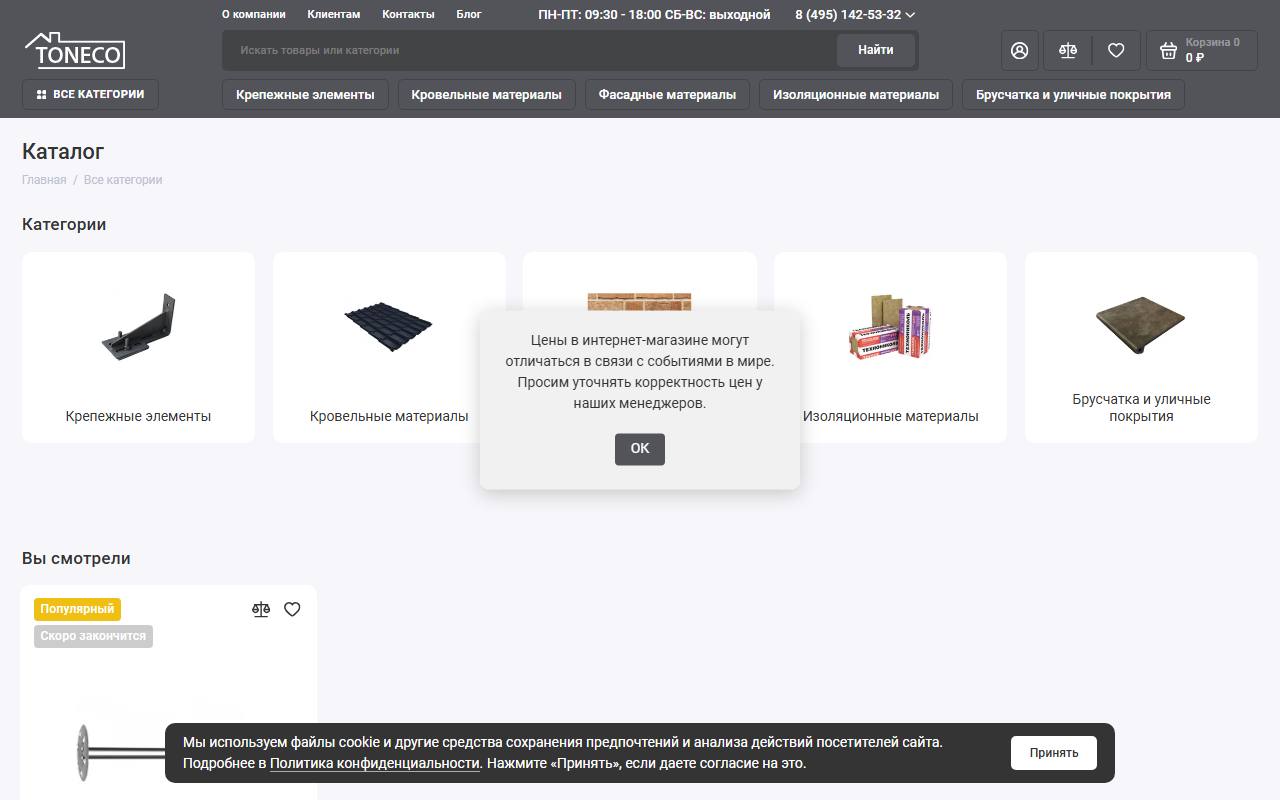The height and width of the screenshot is (800, 1280).
Task: Open the comparison scales icon in header
Action: (x=1068, y=50)
